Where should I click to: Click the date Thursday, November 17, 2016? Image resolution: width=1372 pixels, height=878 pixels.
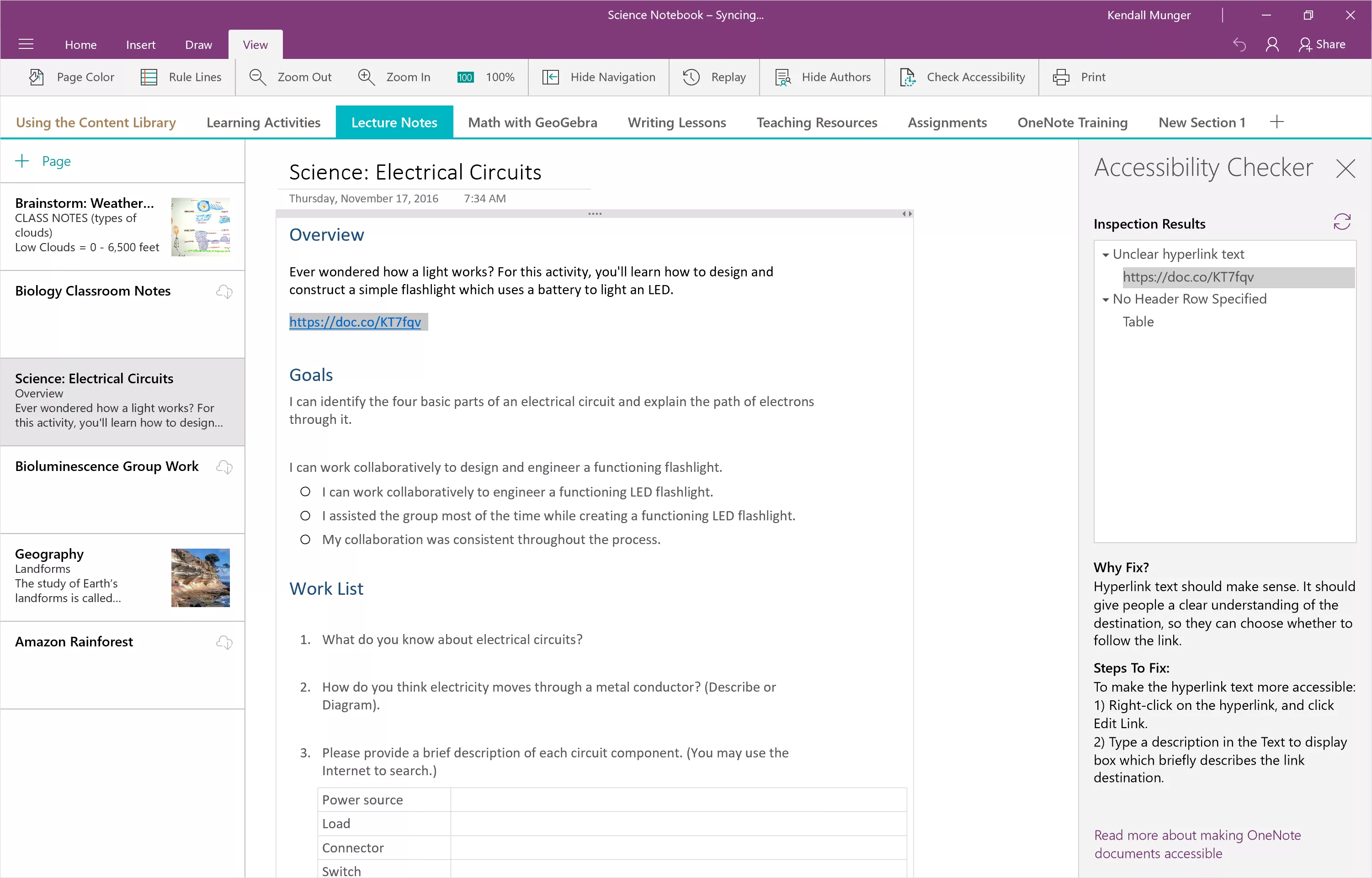(363, 198)
